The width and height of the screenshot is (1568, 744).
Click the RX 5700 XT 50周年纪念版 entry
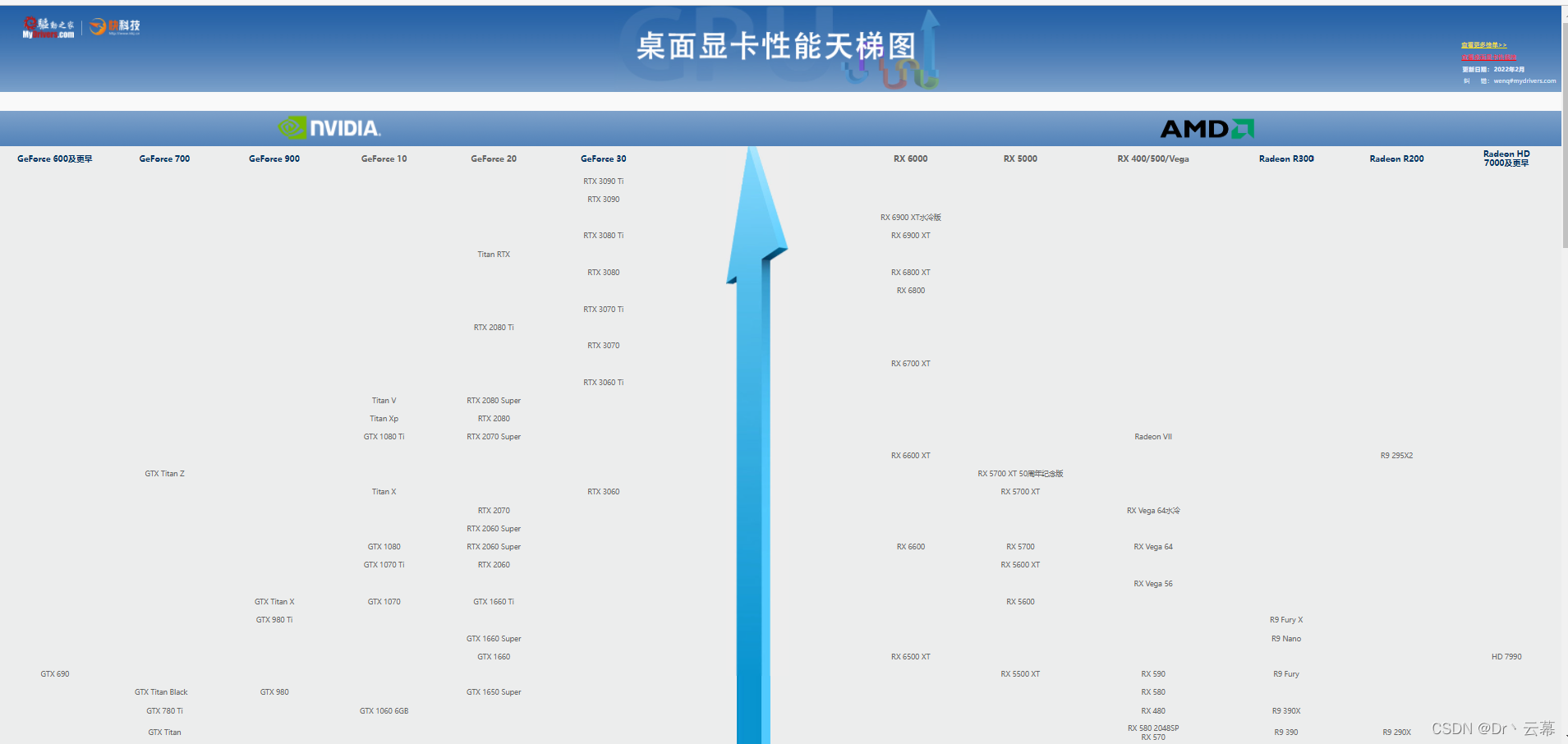(1020, 474)
